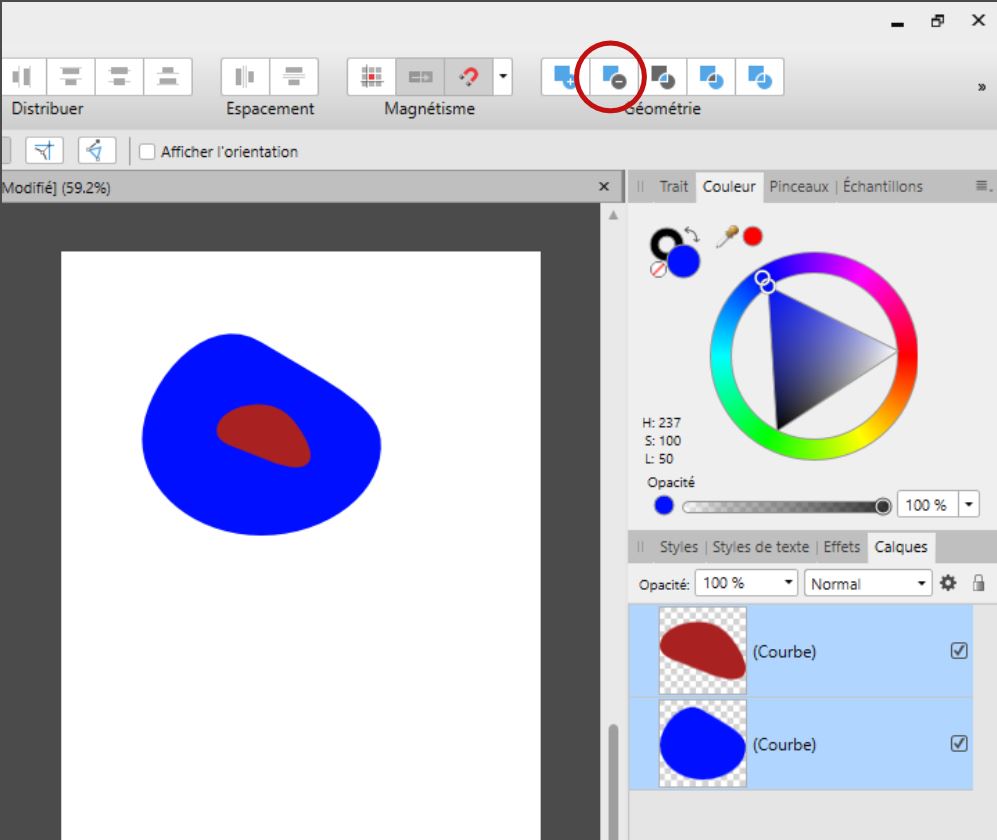
Task: Enable Afficher l'orientation checkbox
Action: pos(147,152)
